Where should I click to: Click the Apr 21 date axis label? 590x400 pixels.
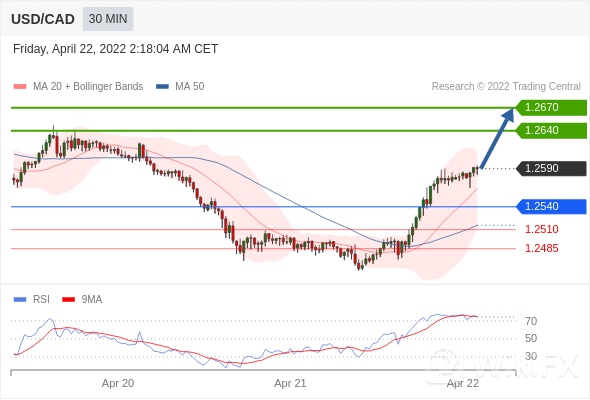pos(290,383)
